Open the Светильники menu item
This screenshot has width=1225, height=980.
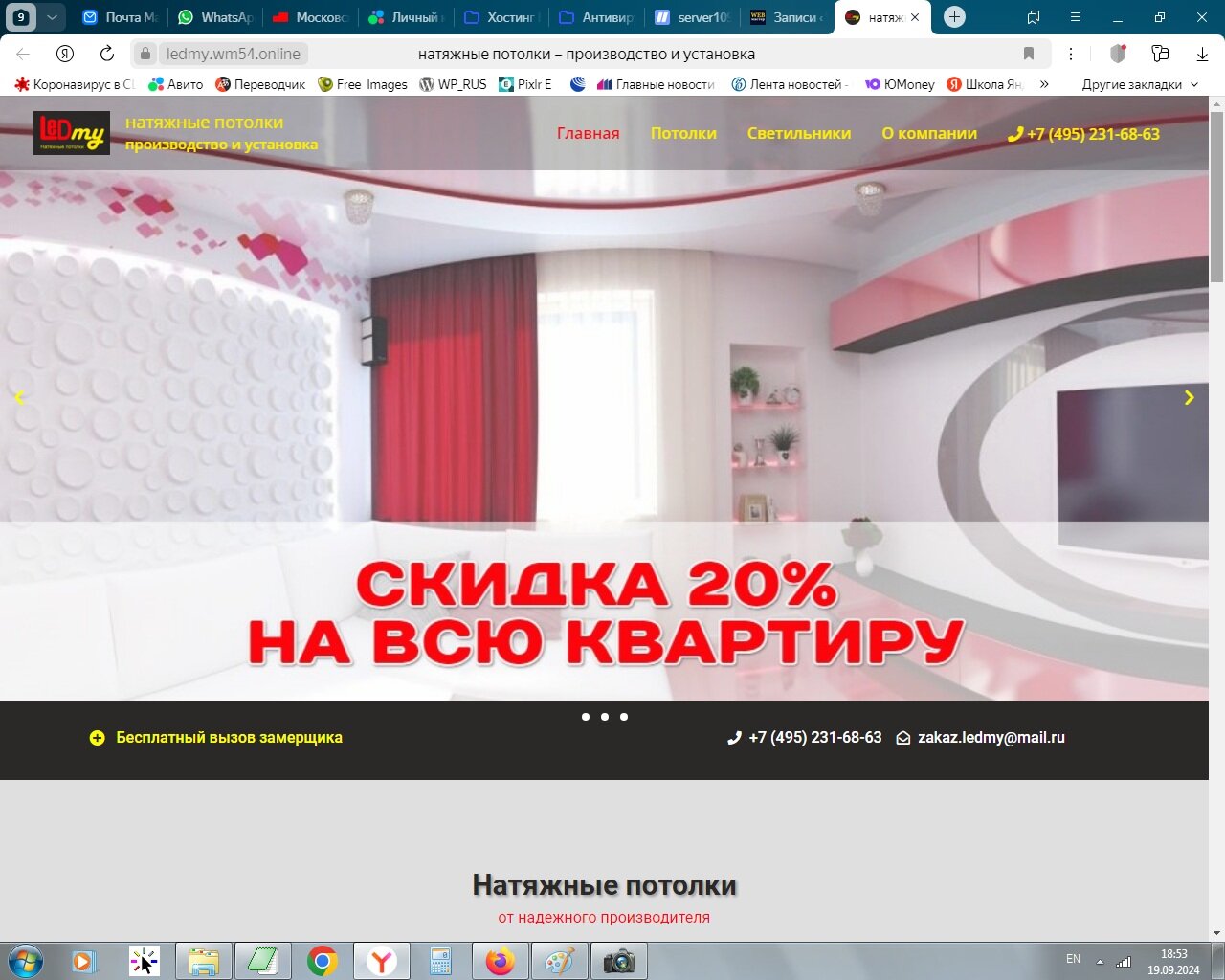click(x=799, y=134)
